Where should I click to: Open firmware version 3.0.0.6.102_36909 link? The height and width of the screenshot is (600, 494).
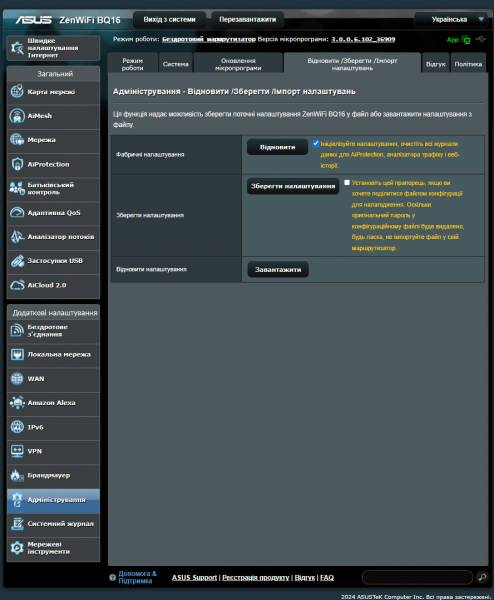[x=363, y=39]
